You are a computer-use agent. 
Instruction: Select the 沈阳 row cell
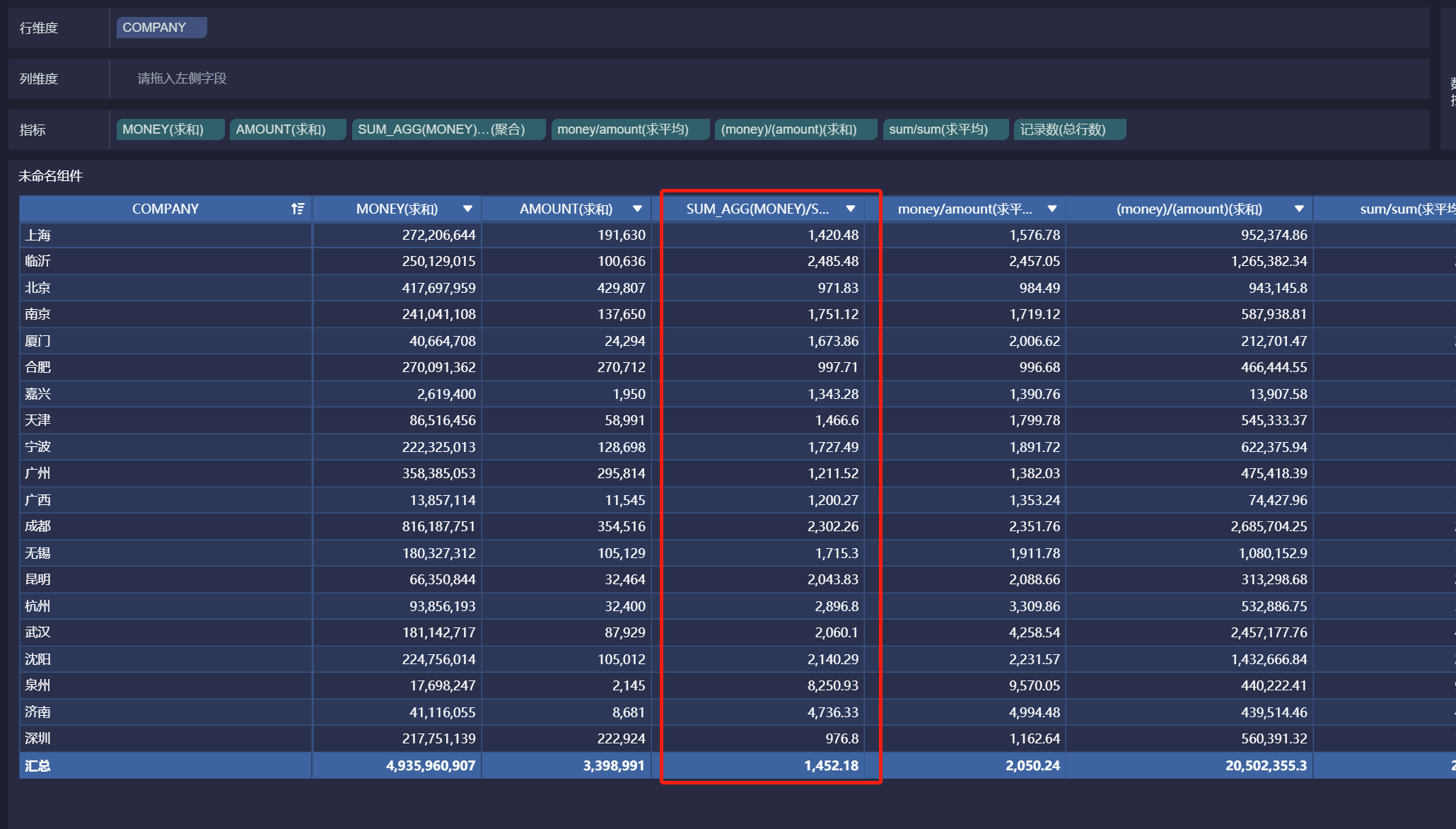click(x=165, y=659)
